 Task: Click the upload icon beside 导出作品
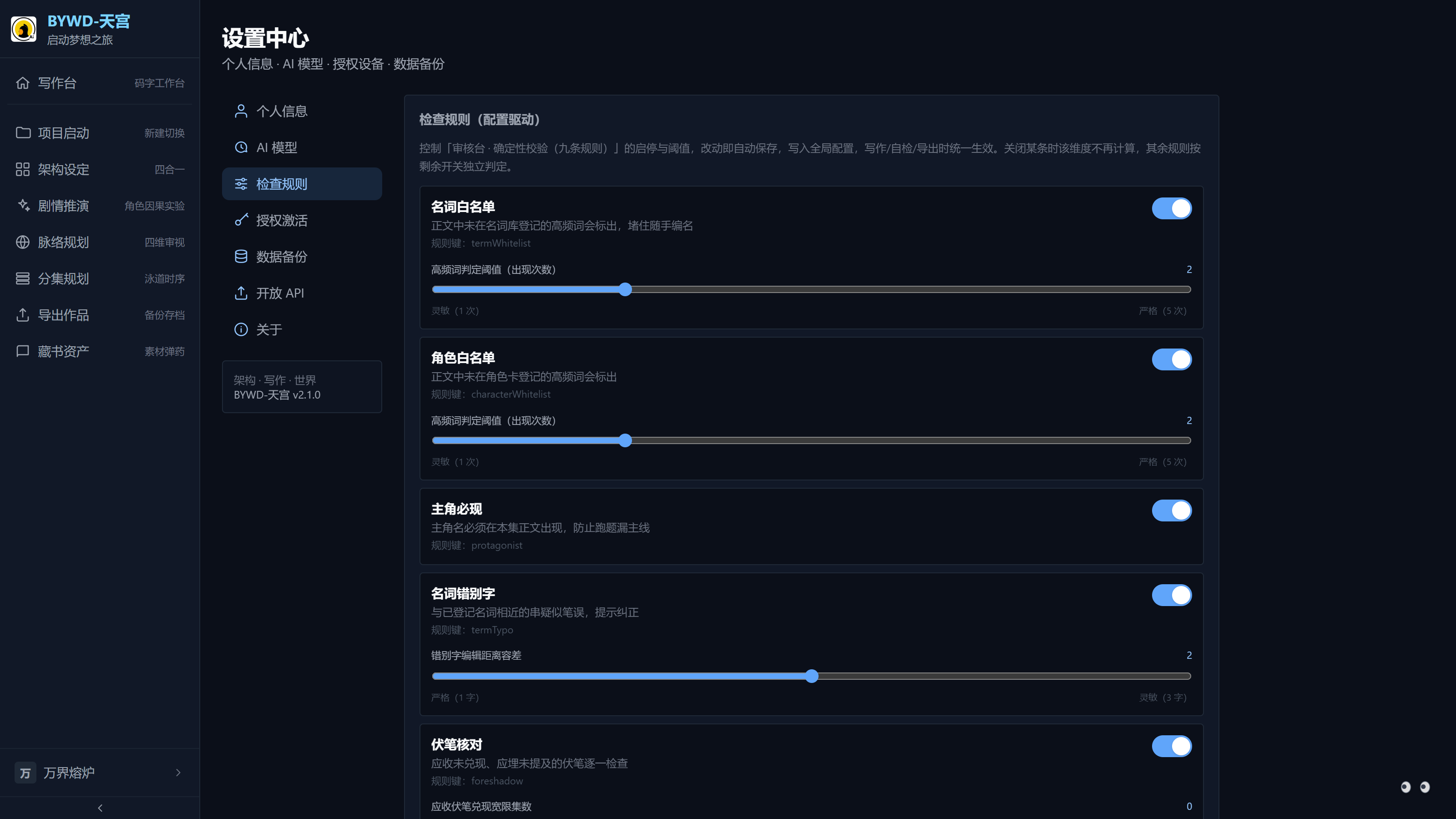[23, 315]
